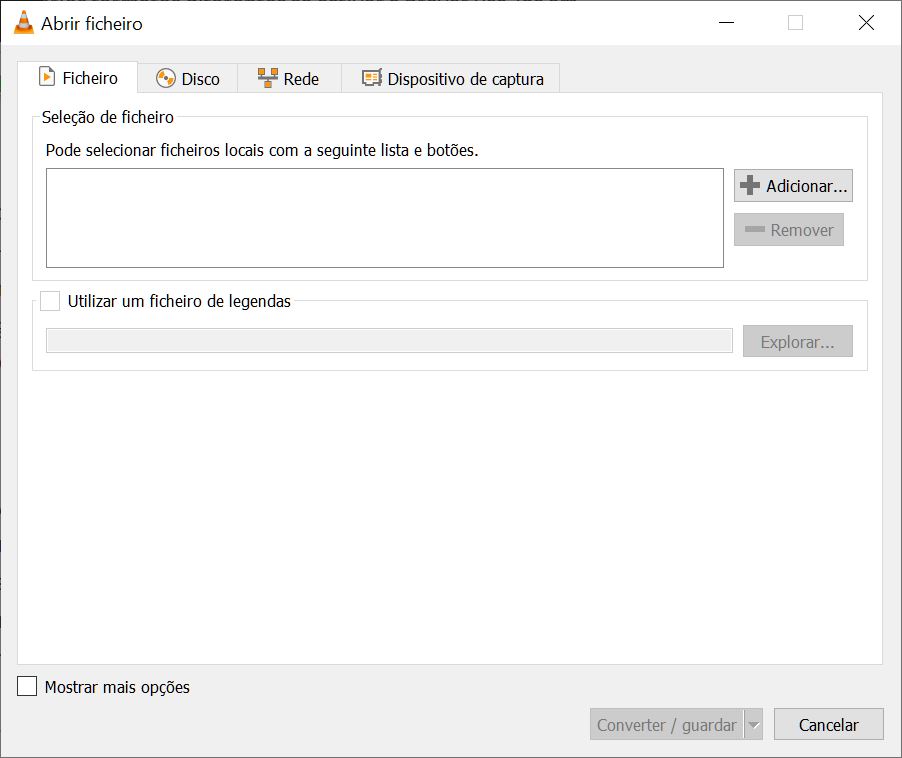Enable 'Utilizar um ficheiro de legendas' checkbox
Image resolution: width=902 pixels, height=758 pixels.
click(50, 301)
